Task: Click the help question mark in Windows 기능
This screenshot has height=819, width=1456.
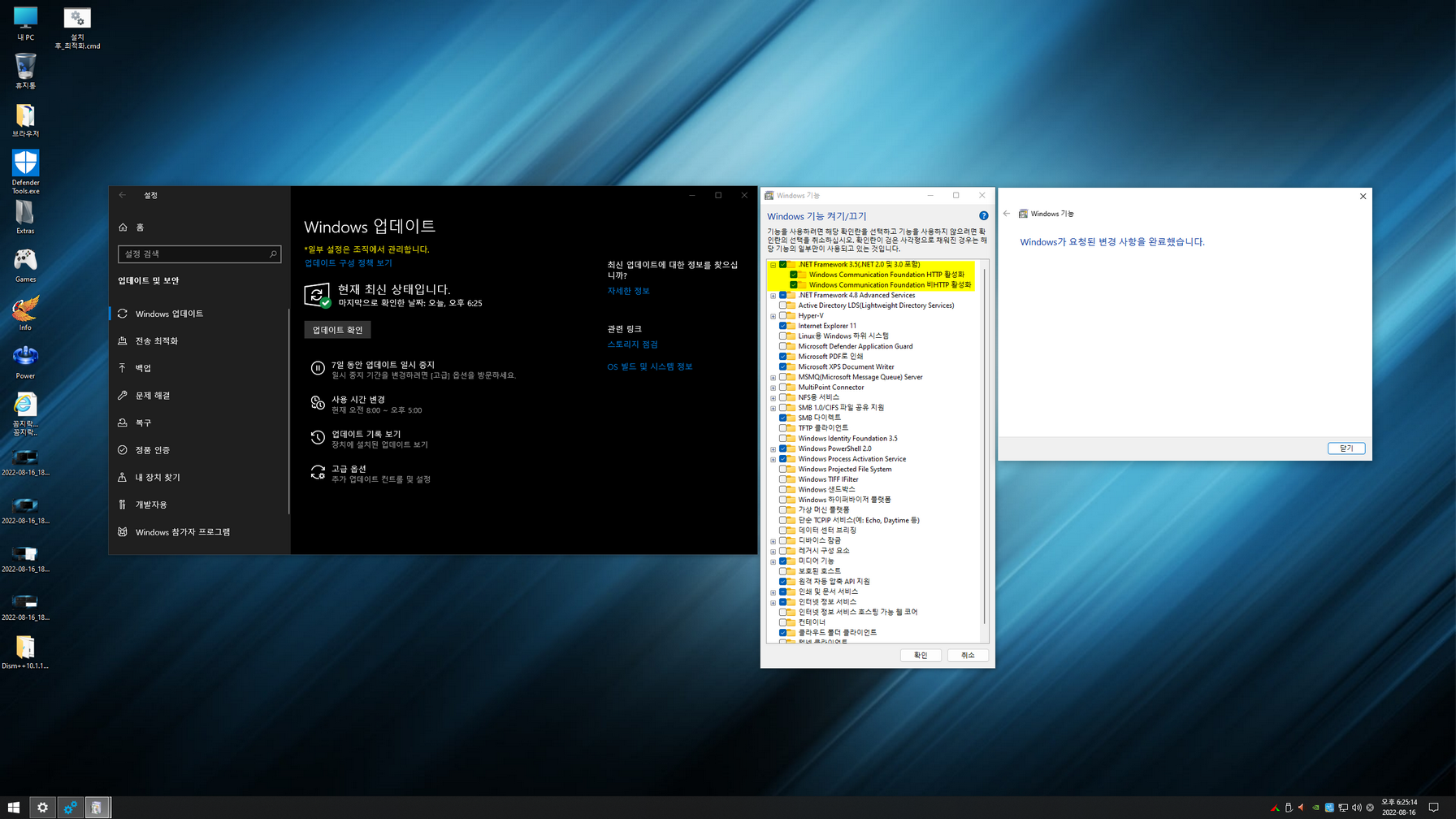Action: (984, 216)
